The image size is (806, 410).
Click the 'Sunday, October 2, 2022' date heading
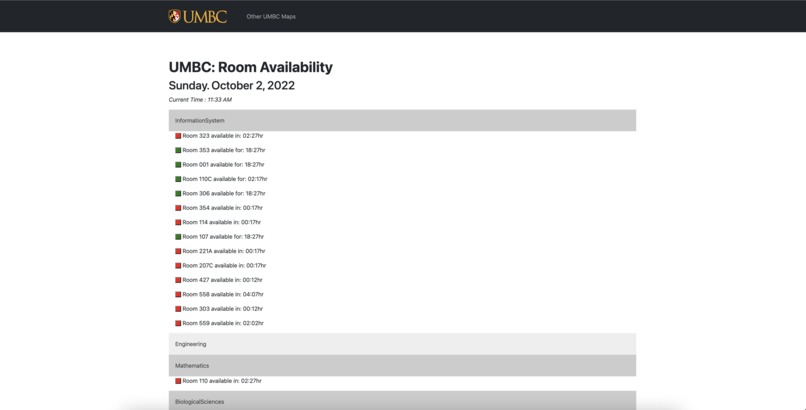coord(232,86)
